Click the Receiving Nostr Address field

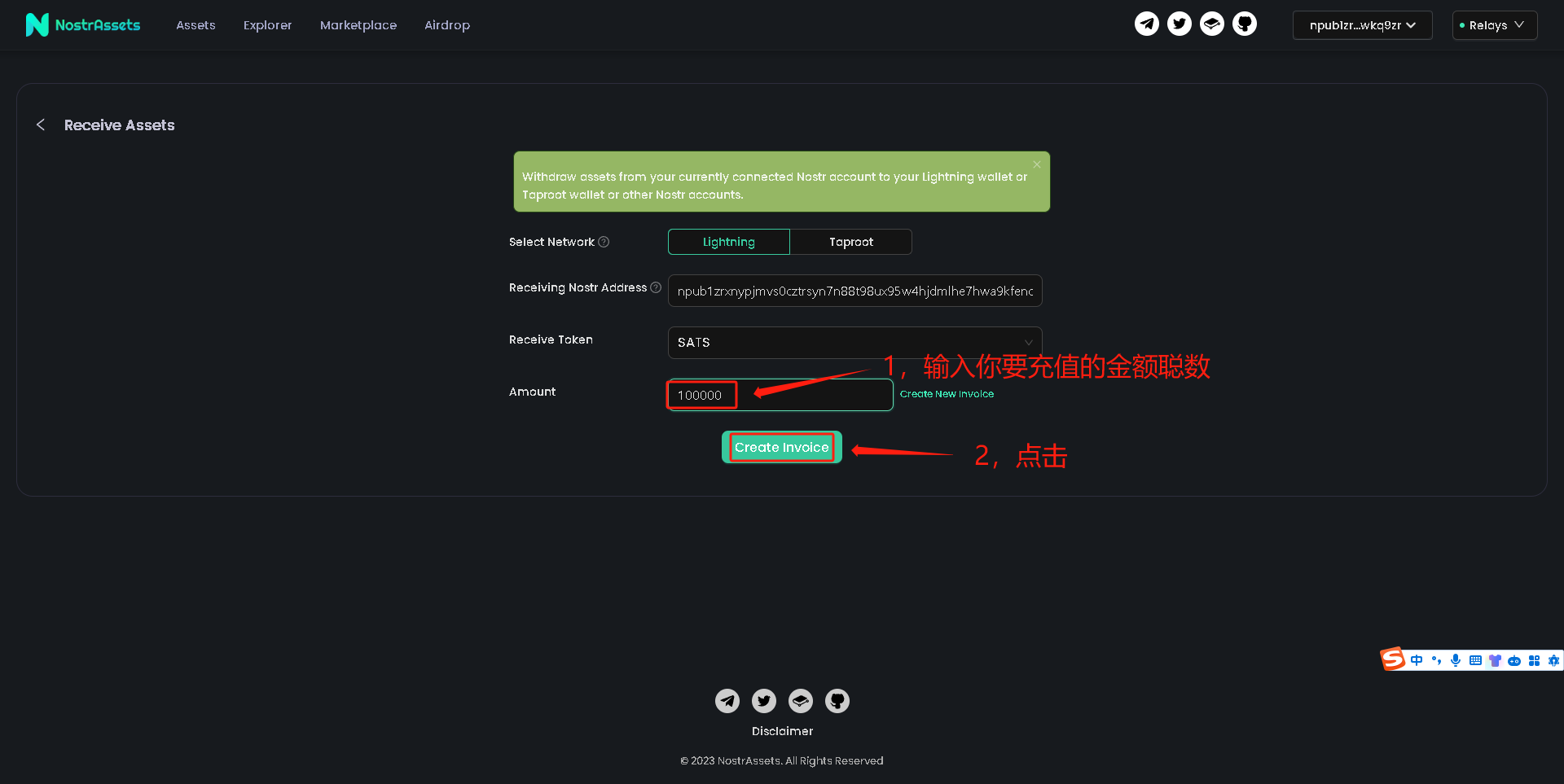tap(855, 291)
